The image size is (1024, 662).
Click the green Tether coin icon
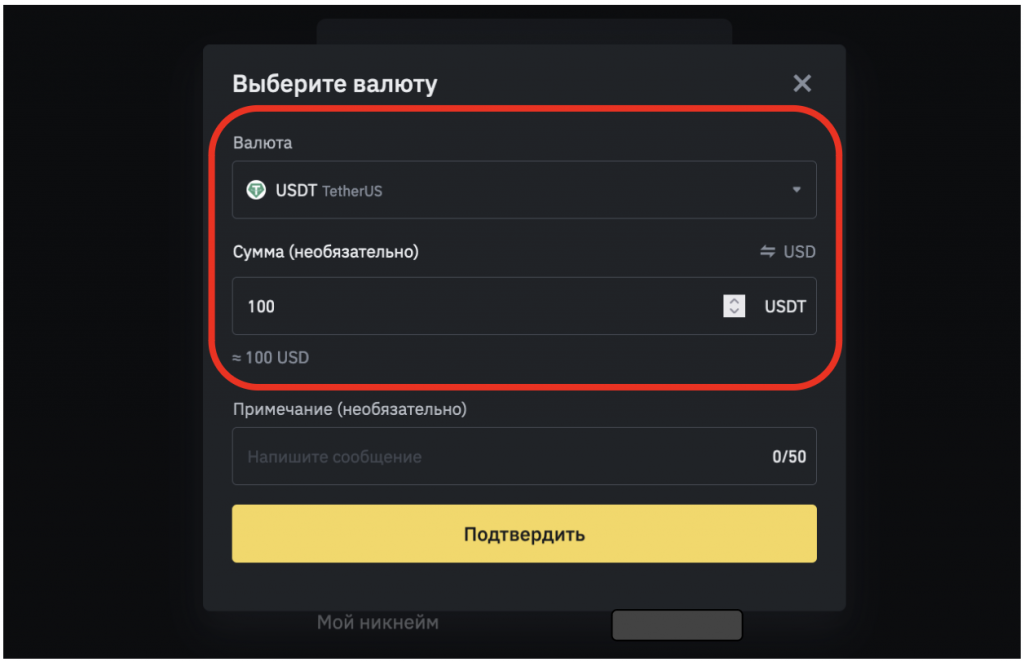256,190
